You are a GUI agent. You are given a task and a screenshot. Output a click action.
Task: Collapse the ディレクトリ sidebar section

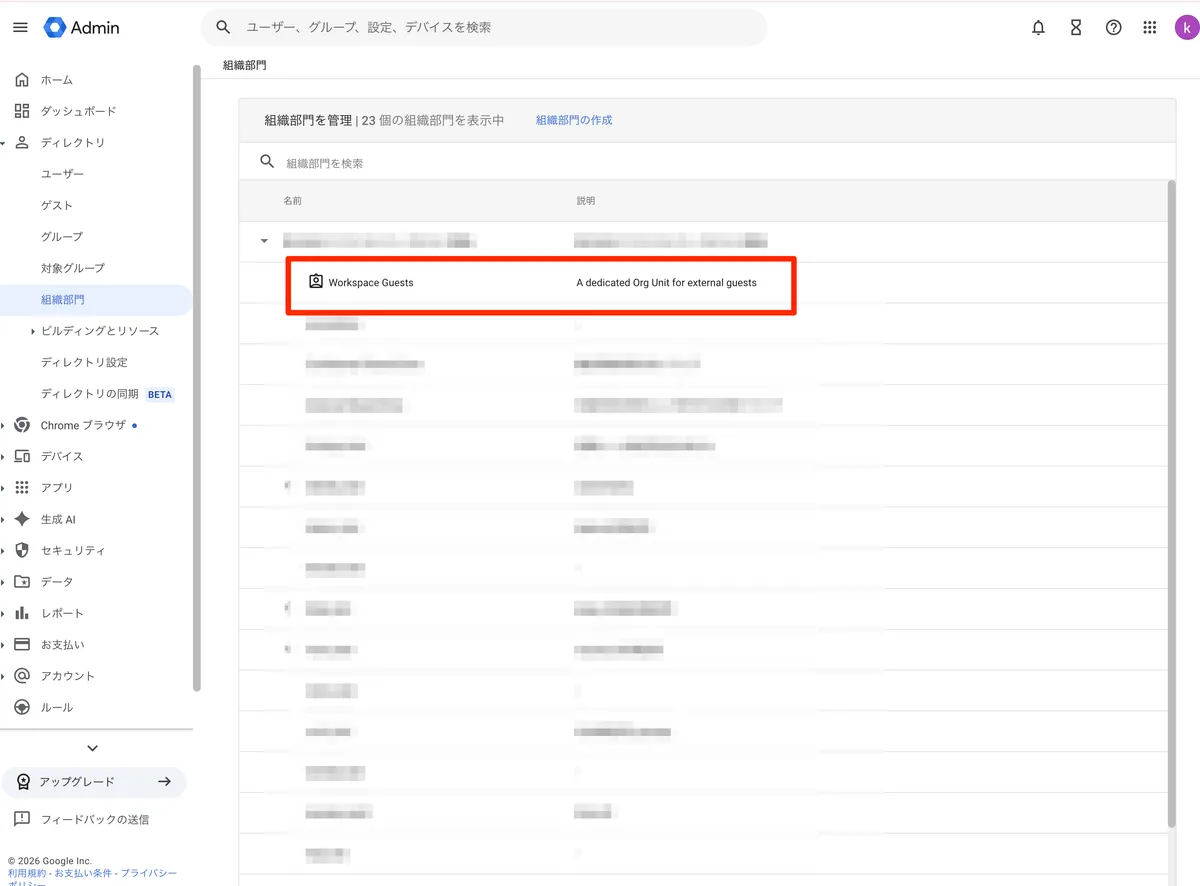coord(4,143)
